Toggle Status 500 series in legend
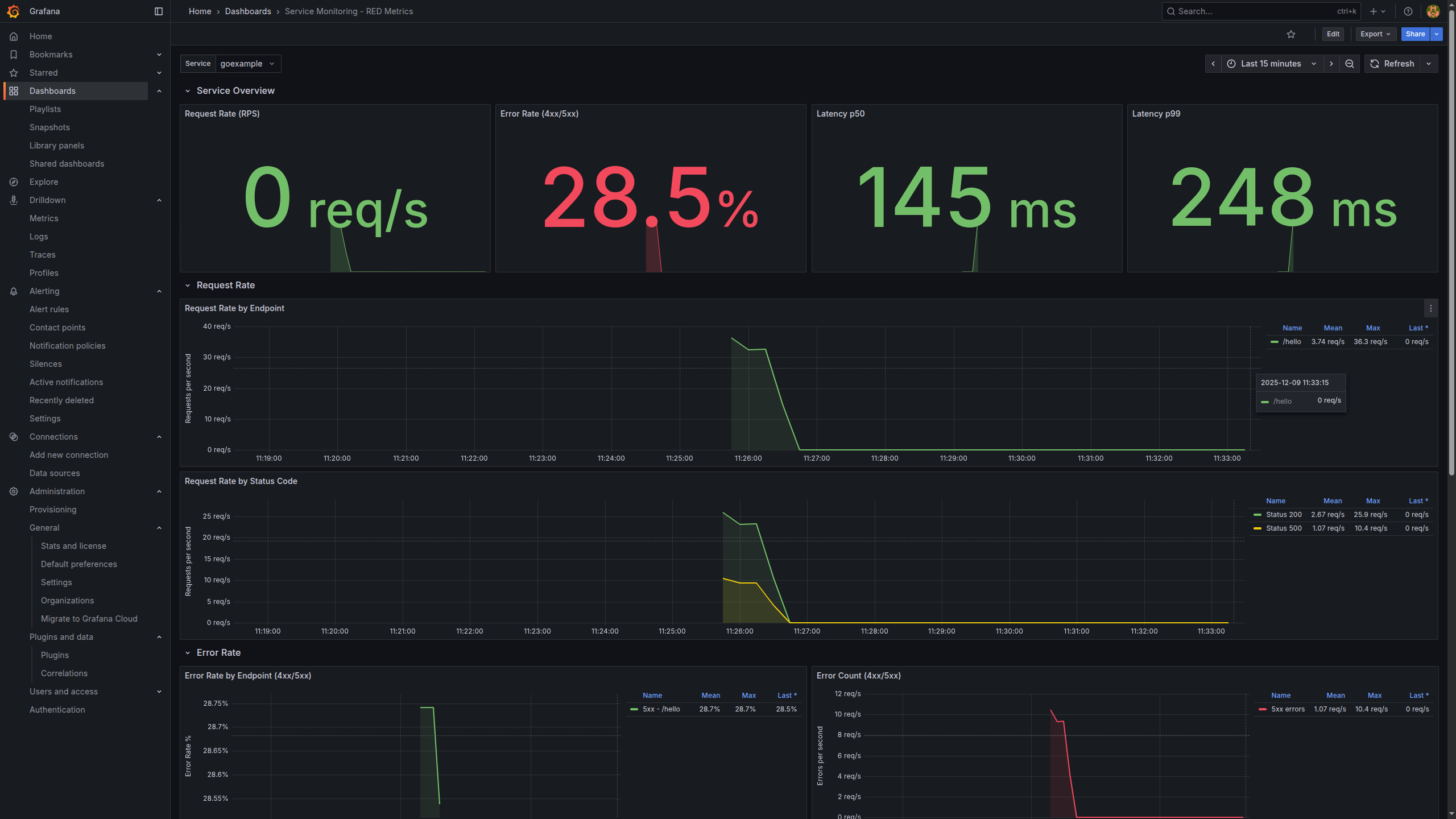 [1284, 528]
